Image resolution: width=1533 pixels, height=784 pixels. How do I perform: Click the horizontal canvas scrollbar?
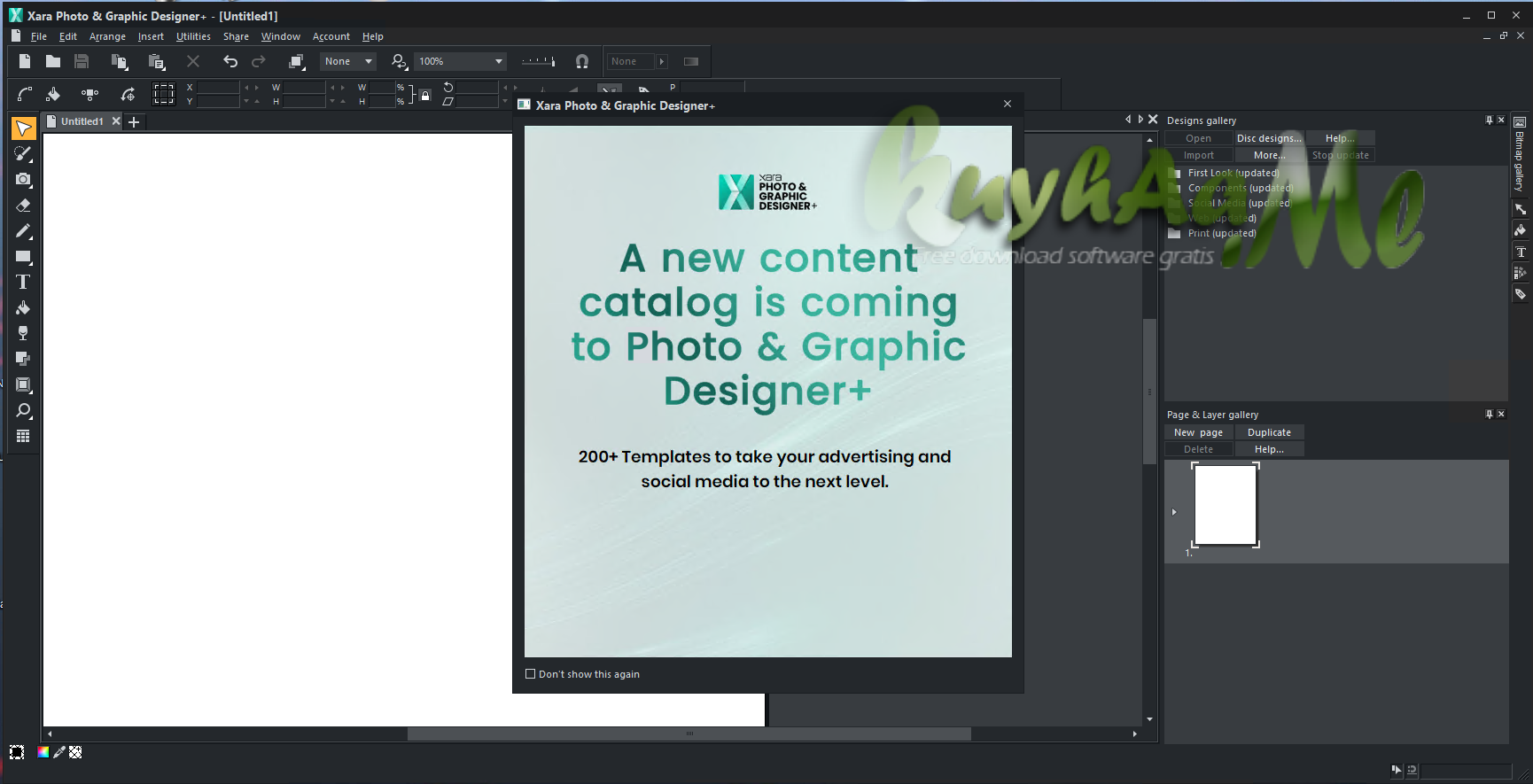(689, 734)
